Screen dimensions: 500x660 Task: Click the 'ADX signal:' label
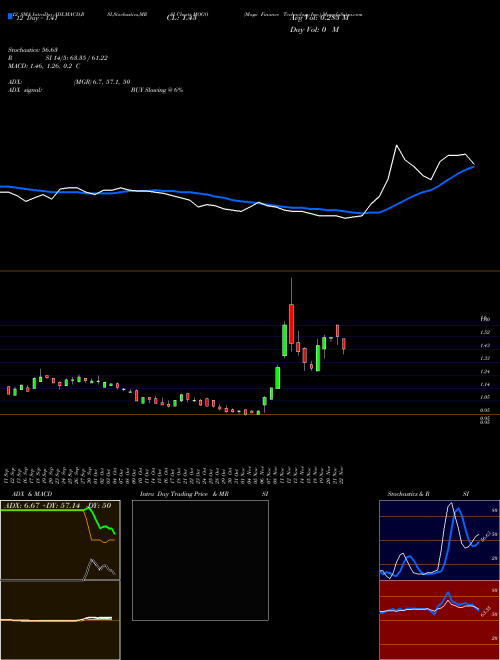tap(25, 90)
